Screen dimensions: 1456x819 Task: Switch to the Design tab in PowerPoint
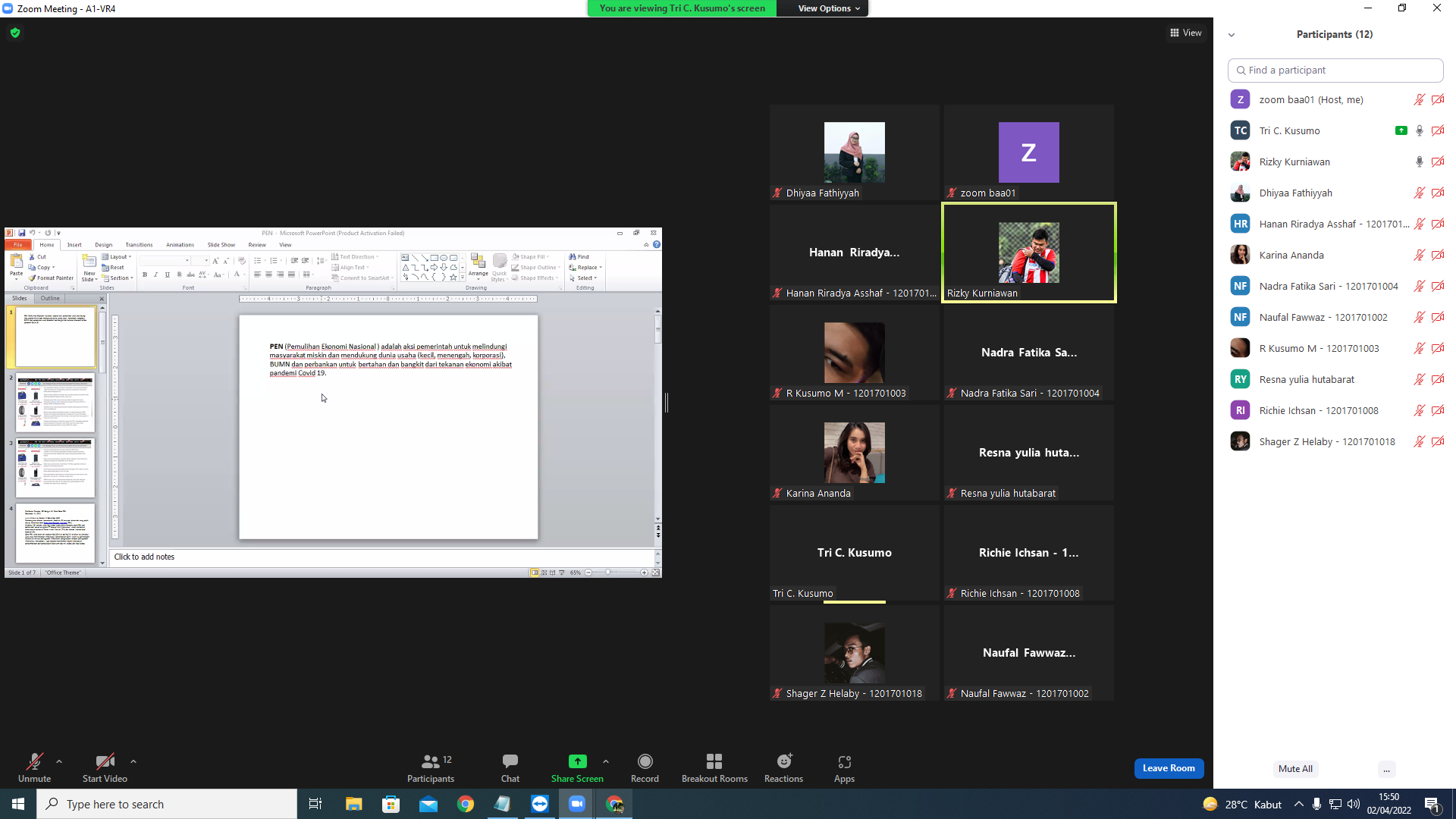pyautogui.click(x=104, y=245)
